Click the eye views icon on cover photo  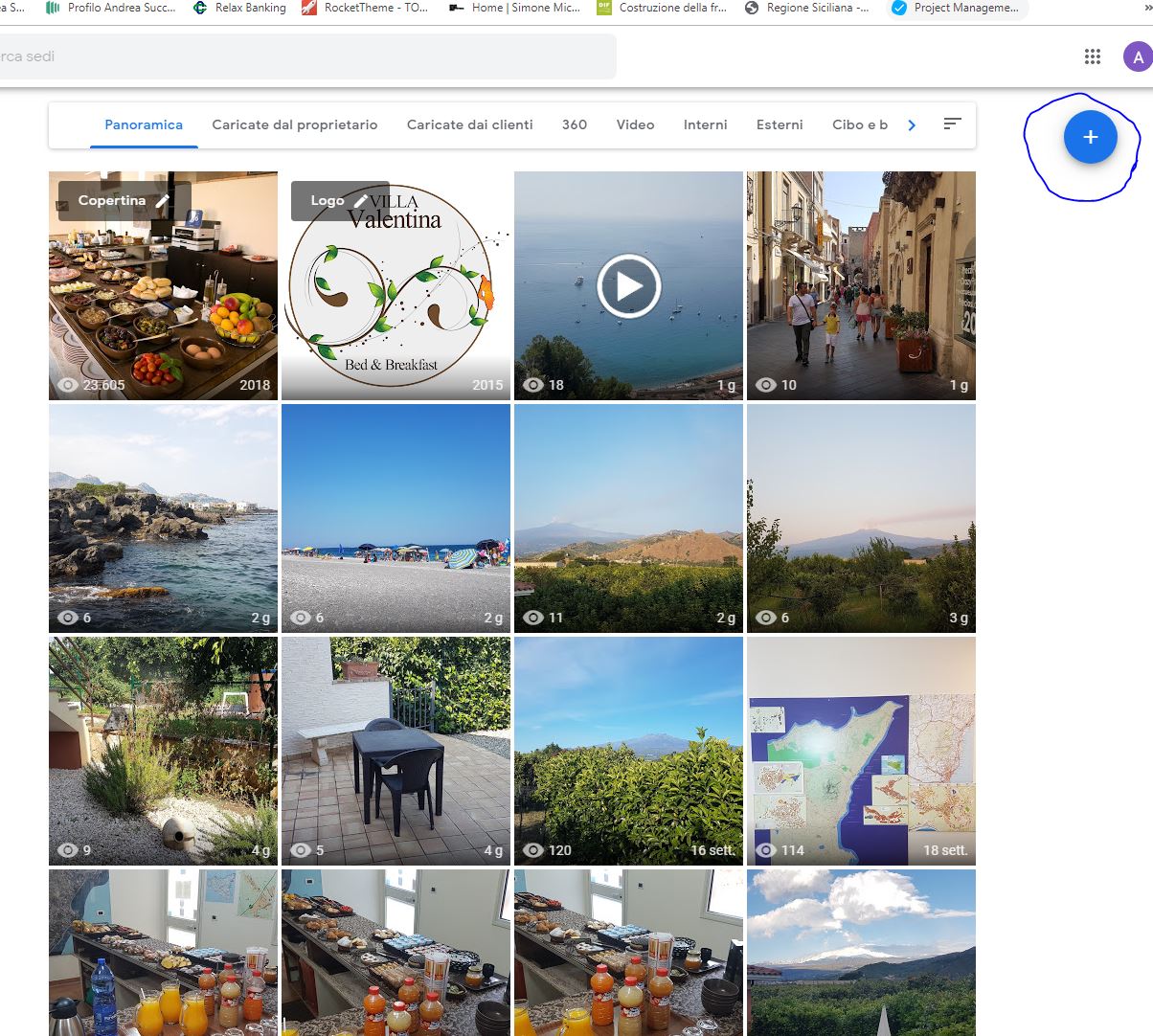tap(68, 385)
